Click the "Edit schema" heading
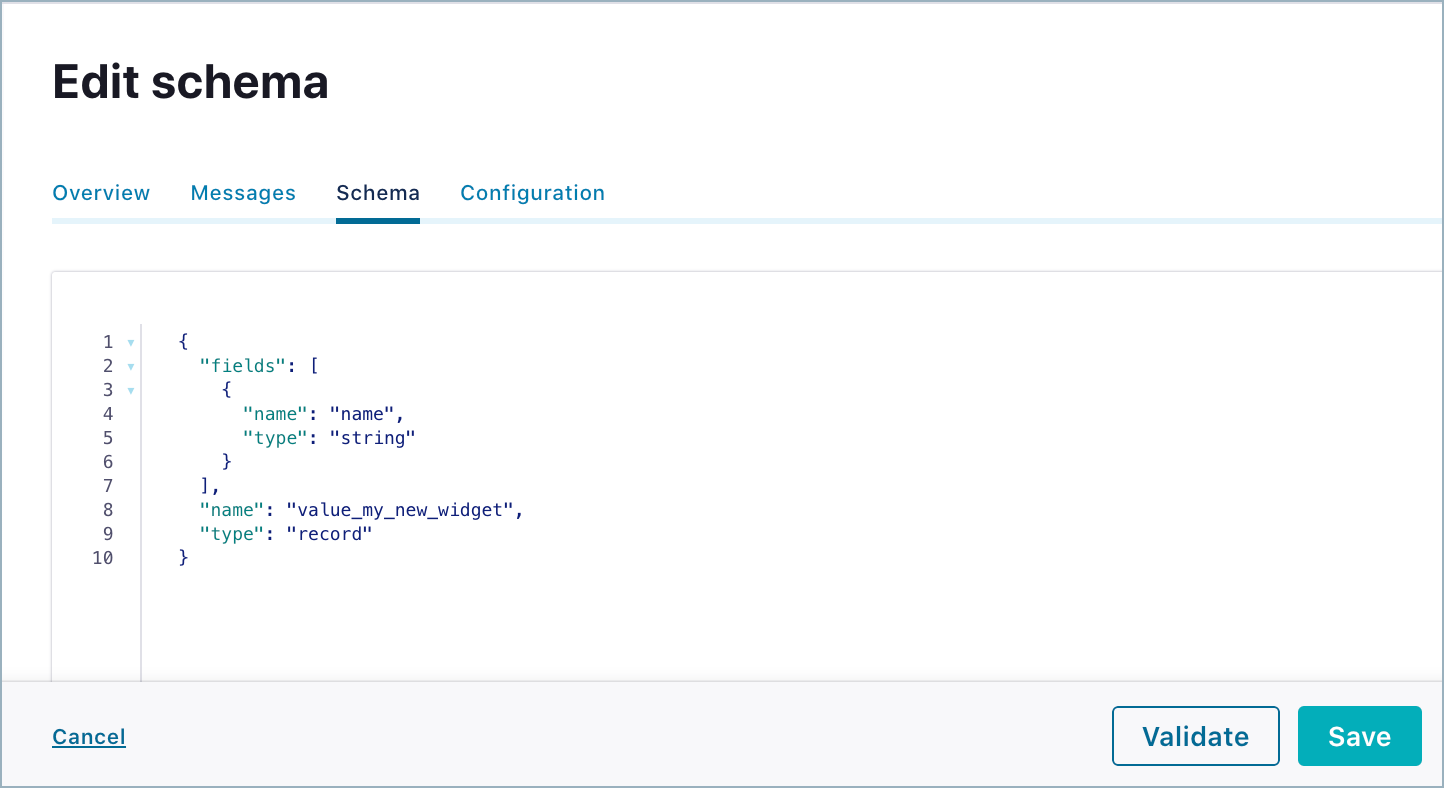This screenshot has width=1444, height=788. [190, 82]
